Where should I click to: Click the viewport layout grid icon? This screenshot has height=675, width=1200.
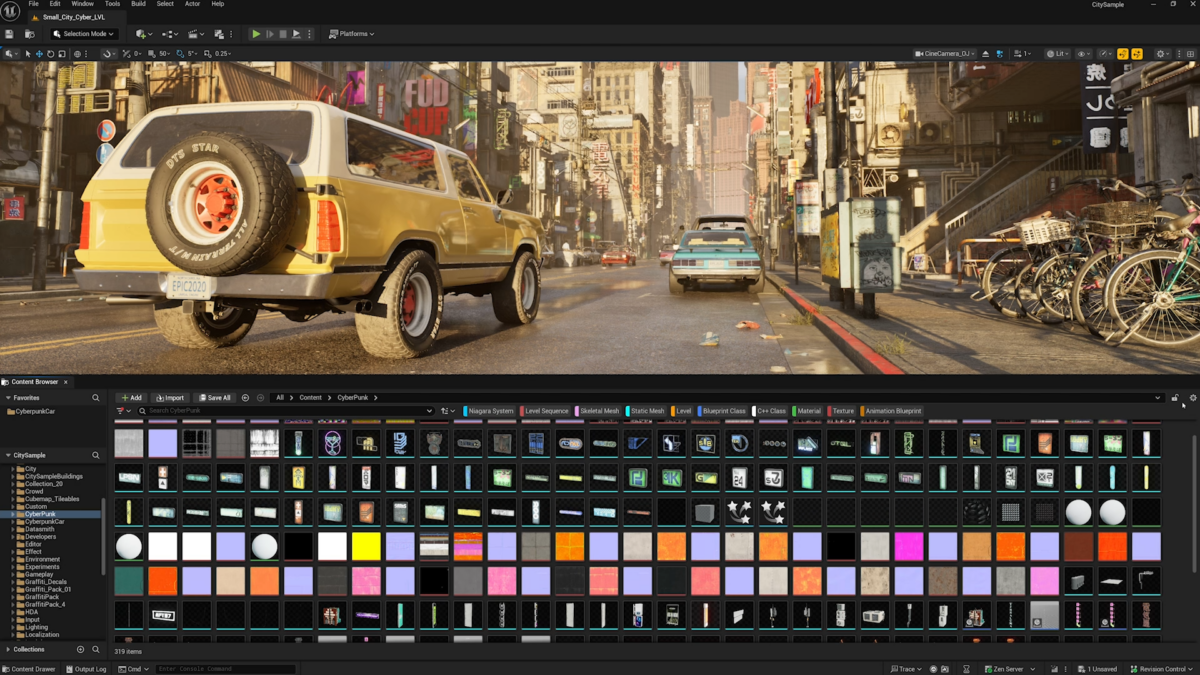pos(1190,54)
